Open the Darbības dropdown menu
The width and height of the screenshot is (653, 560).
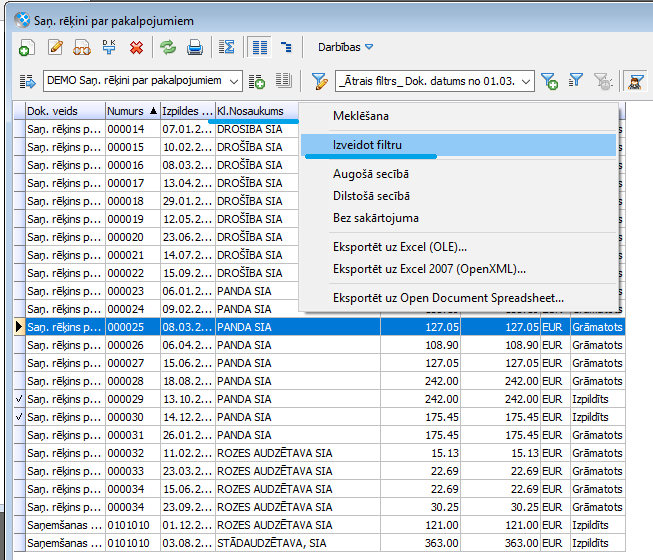[345, 47]
